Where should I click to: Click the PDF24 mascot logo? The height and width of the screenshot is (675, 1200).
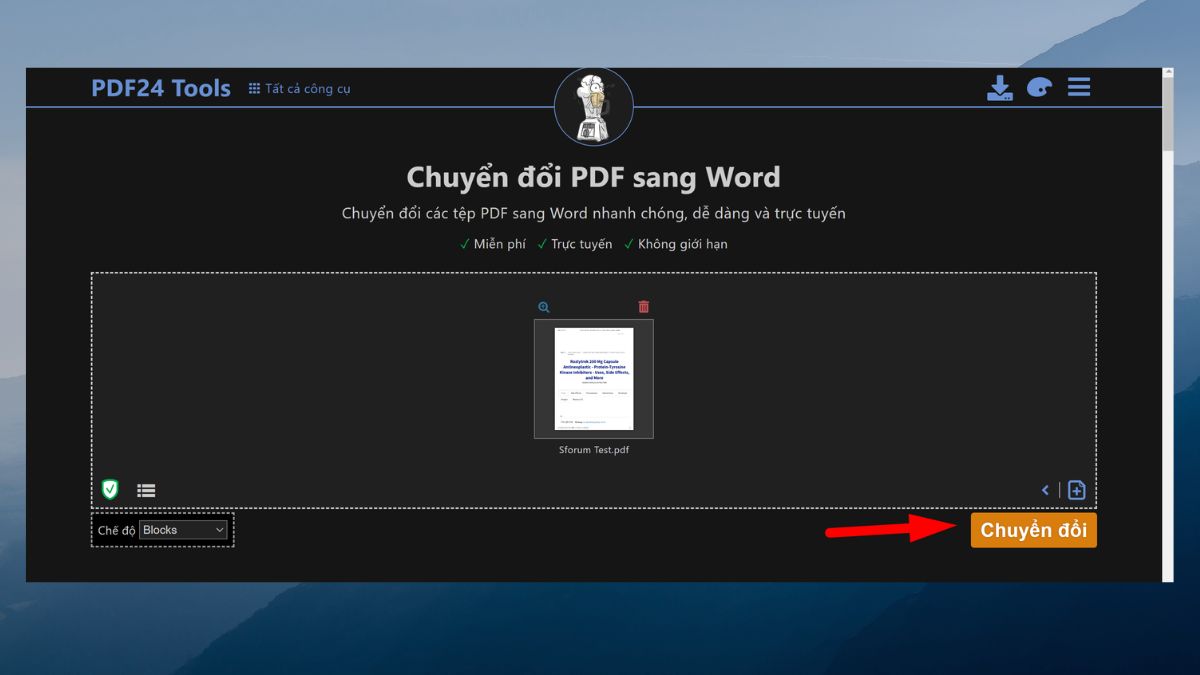pos(594,107)
